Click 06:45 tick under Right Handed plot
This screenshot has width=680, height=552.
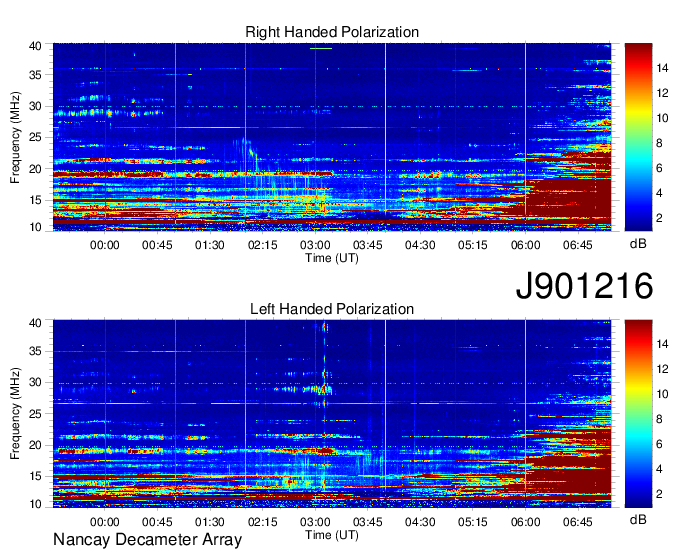point(578,245)
